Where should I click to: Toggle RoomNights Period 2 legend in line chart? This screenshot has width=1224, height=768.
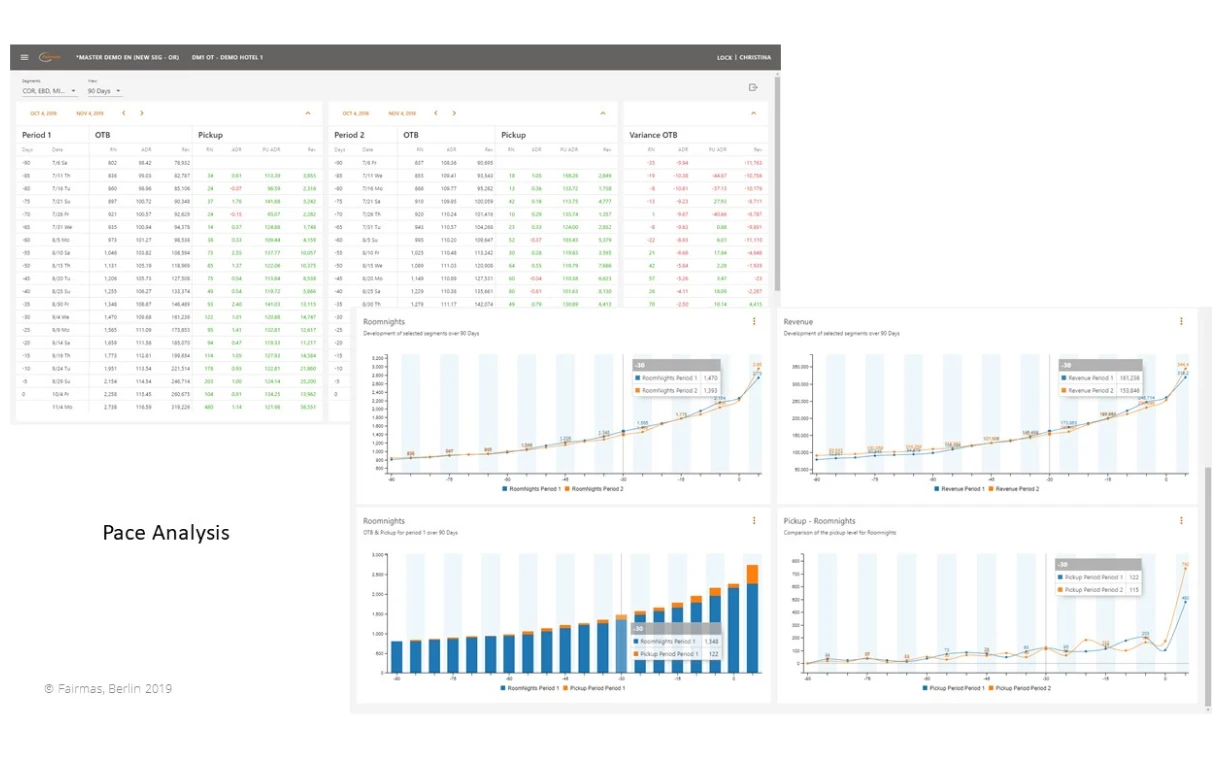click(593, 489)
